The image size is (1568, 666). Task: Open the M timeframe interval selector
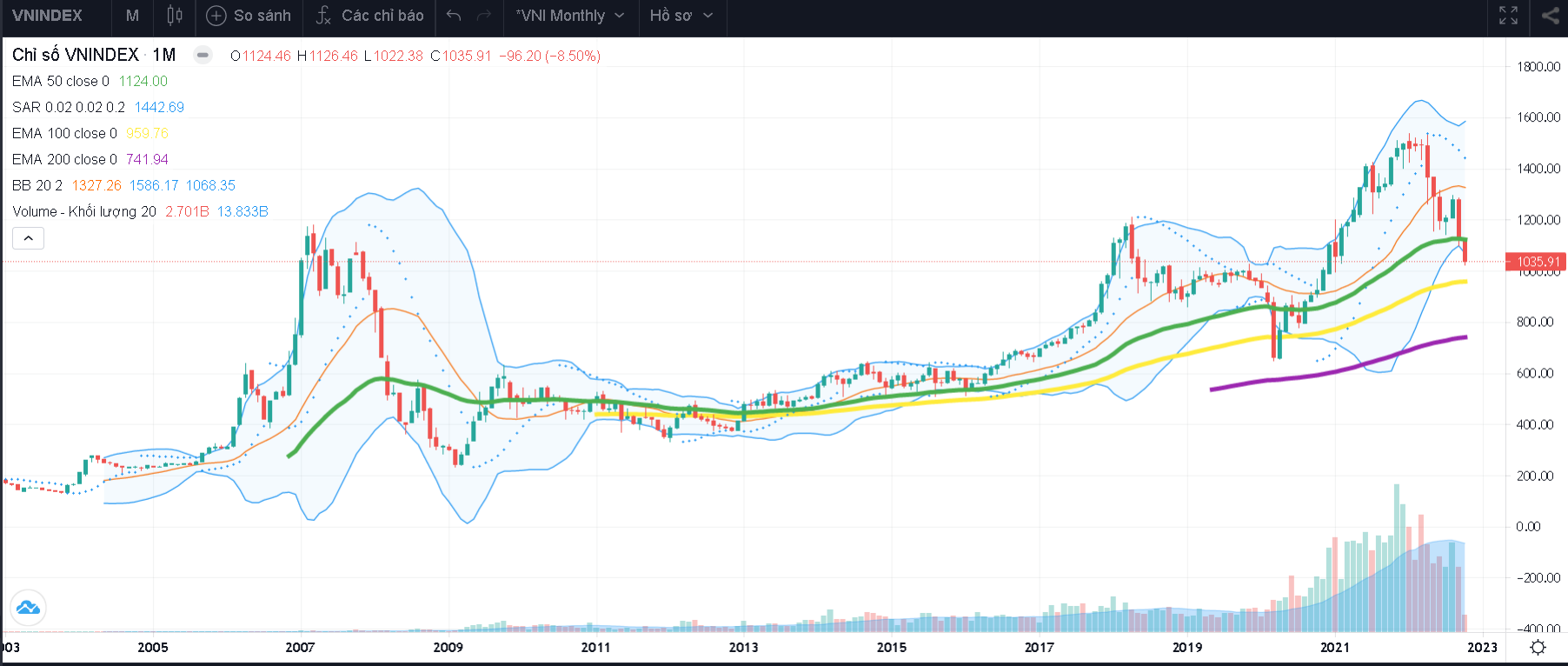point(132,16)
